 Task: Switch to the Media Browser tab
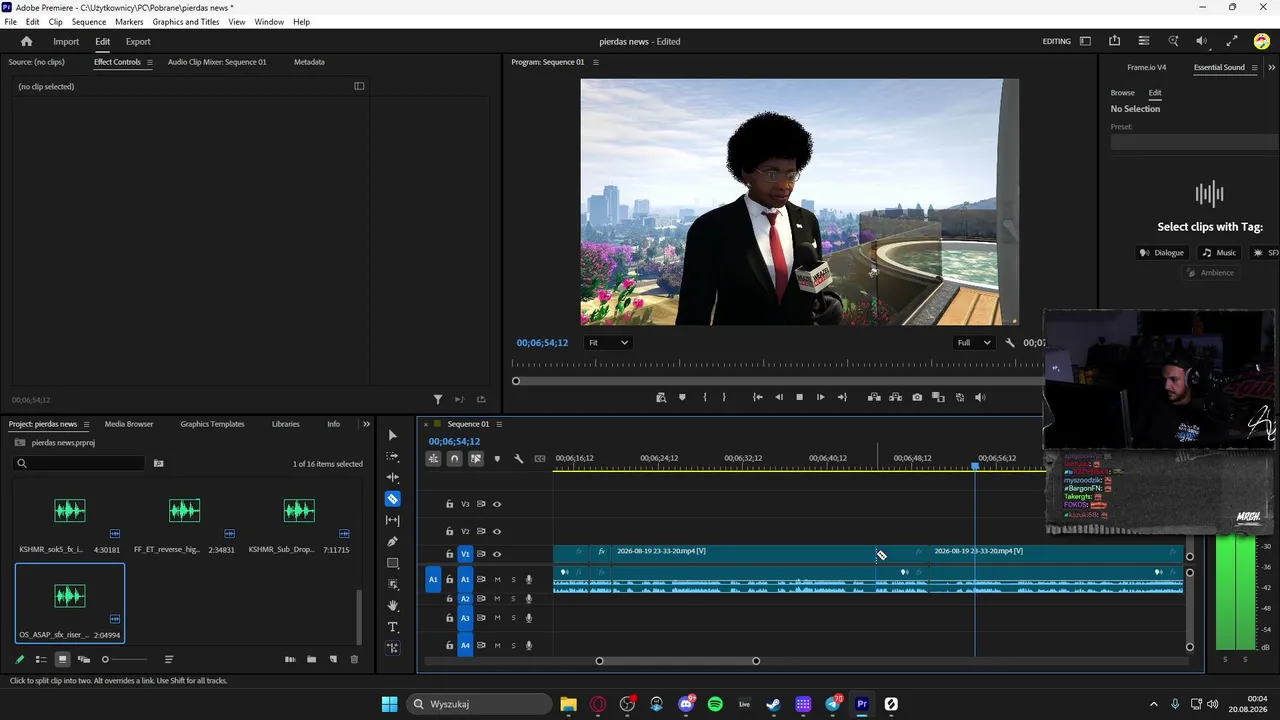point(129,424)
